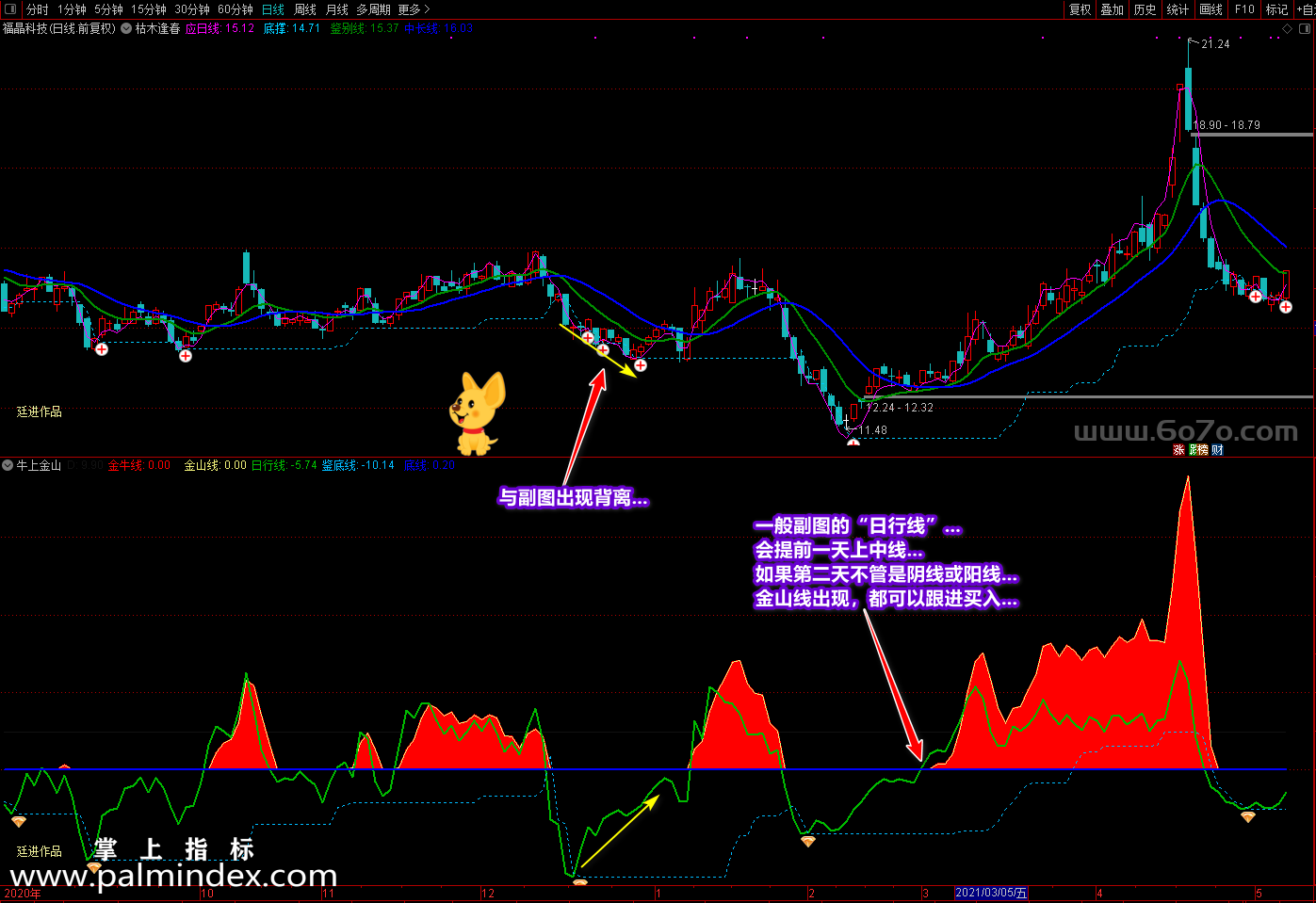The width and height of the screenshot is (1316, 903).
Task: Click the gem signal marker under month 2 in sub chart
Action: tap(808, 841)
